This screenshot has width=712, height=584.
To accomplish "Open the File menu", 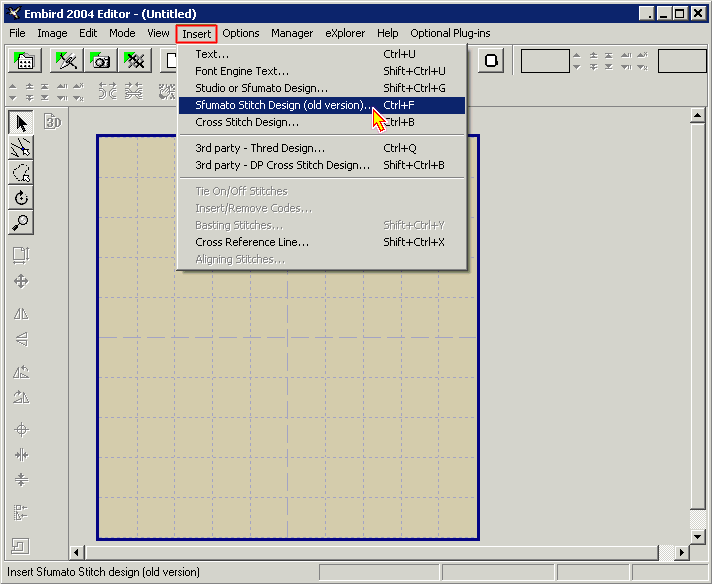I will (17, 33).
